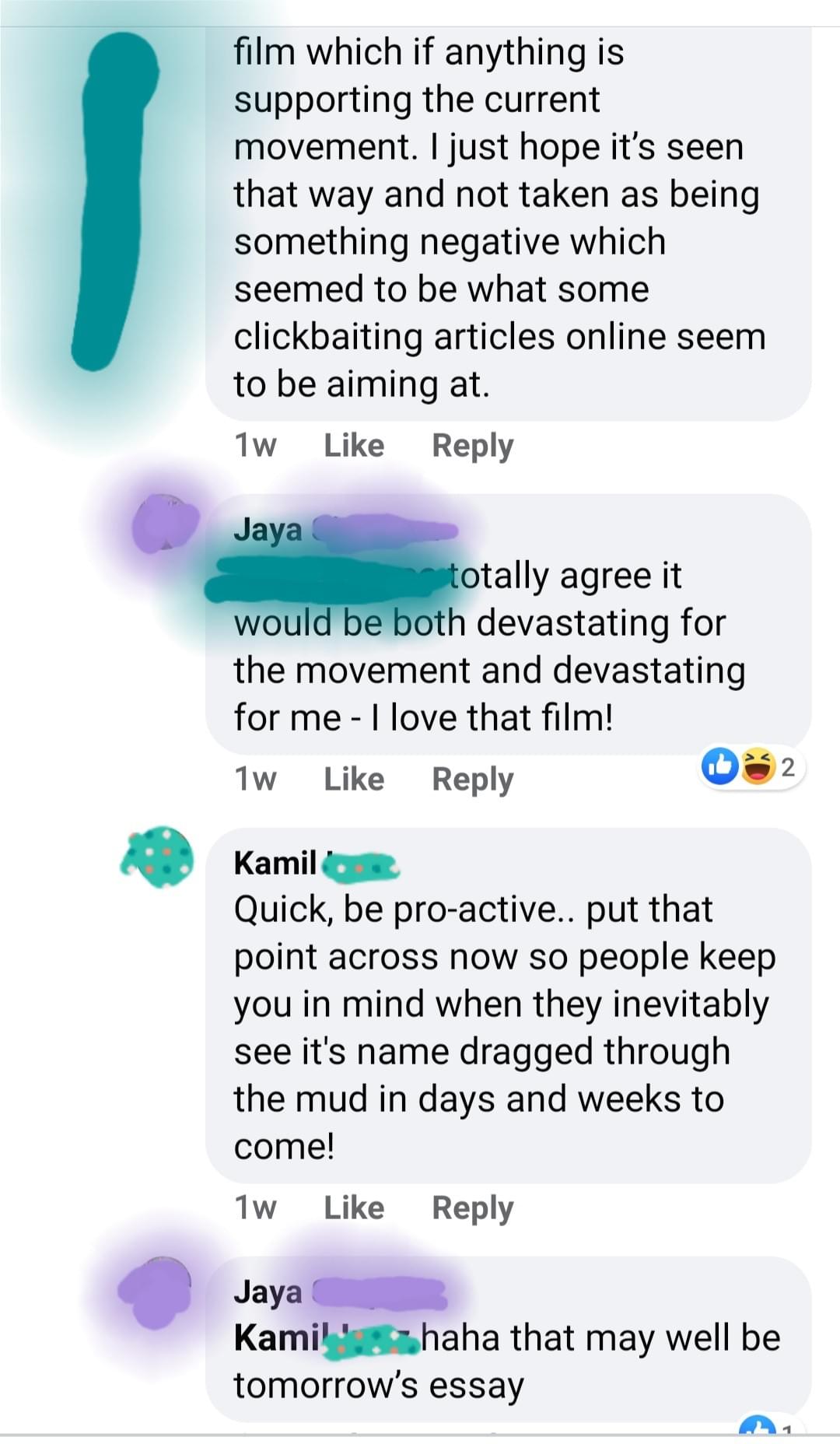Open Jaya's profile picture on first reply
This screenshot has height=1444, width=840.
click(x=164, y=524)
